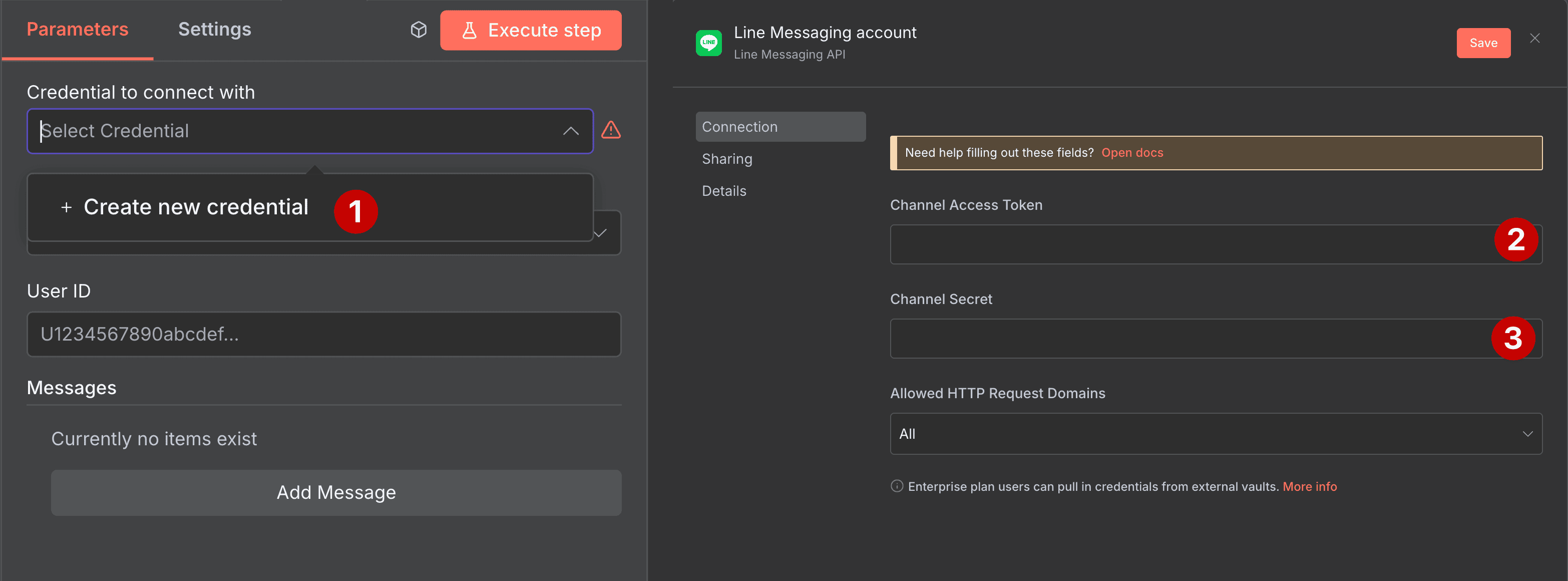1568x581 pixels.
Task: Open the Details section
Action: pyautogui.click(x=724, y=191)
